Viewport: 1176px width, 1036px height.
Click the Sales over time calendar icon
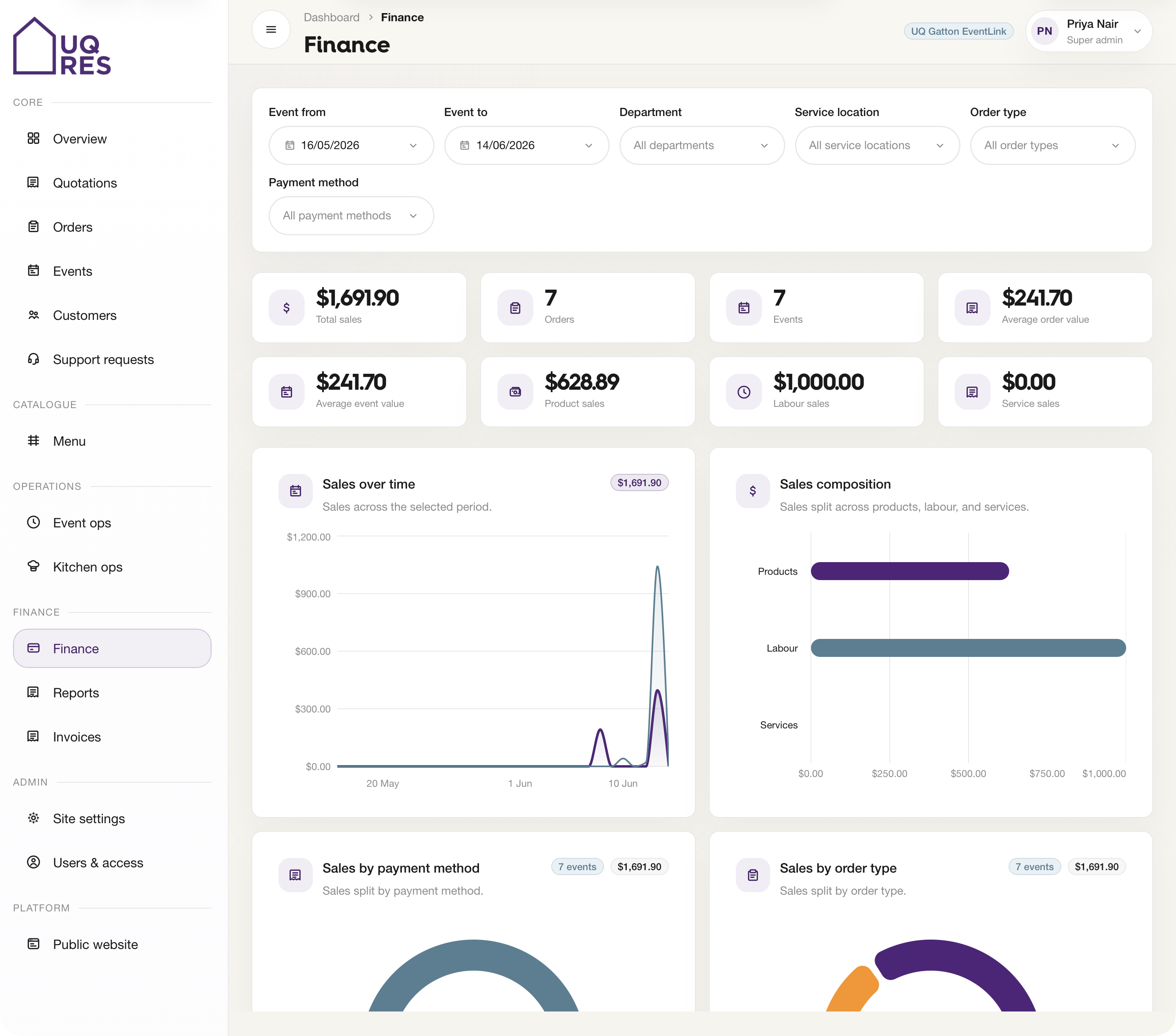click(296, 491)
